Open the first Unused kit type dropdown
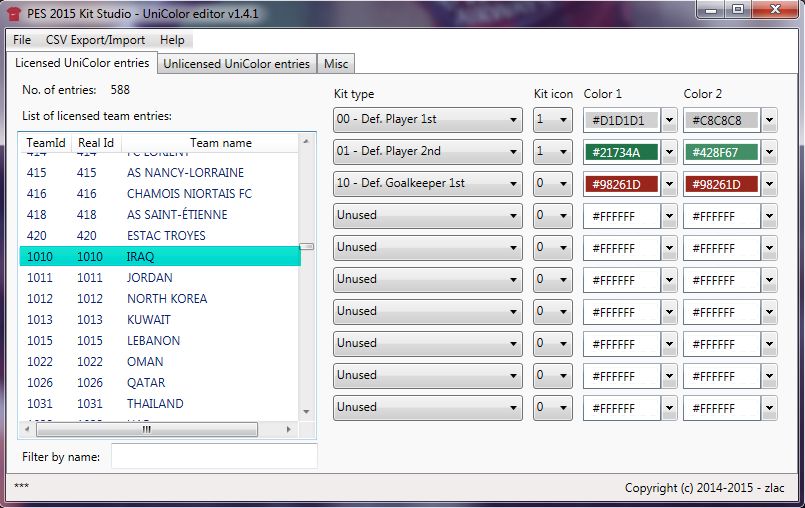 [x=428, y=216]
